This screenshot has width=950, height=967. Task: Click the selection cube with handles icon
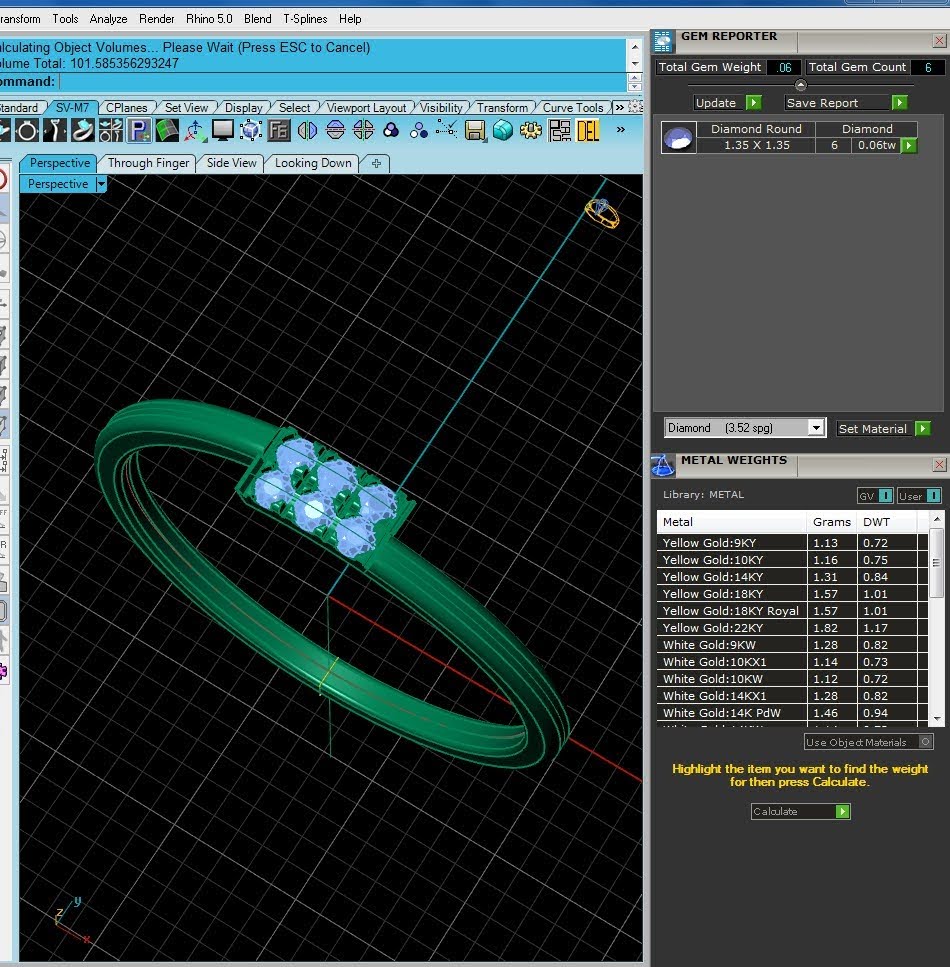250,131
